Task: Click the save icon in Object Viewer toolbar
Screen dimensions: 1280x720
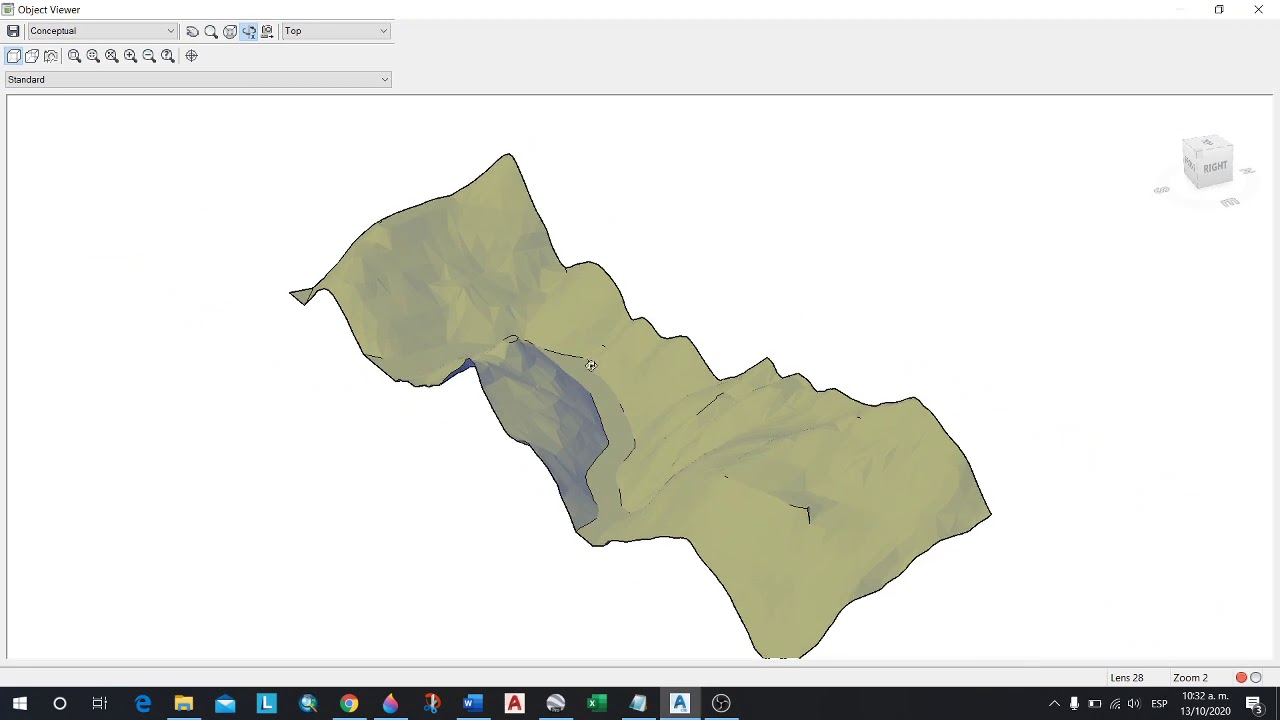Action: pos(13,31)
